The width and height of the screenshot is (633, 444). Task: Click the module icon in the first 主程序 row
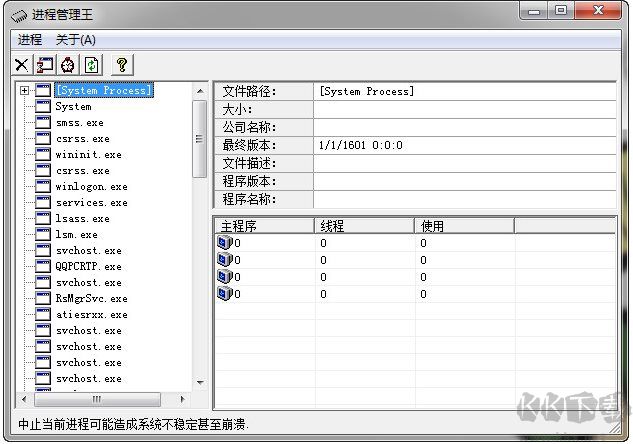point(224,243)
